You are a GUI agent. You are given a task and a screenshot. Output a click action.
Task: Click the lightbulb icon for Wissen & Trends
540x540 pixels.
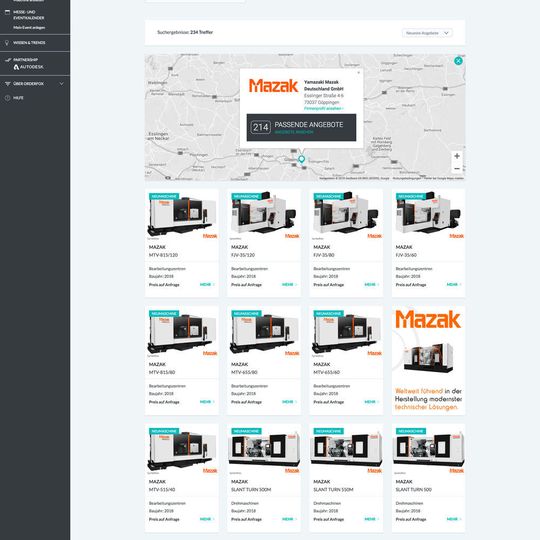tap(7, 43)
